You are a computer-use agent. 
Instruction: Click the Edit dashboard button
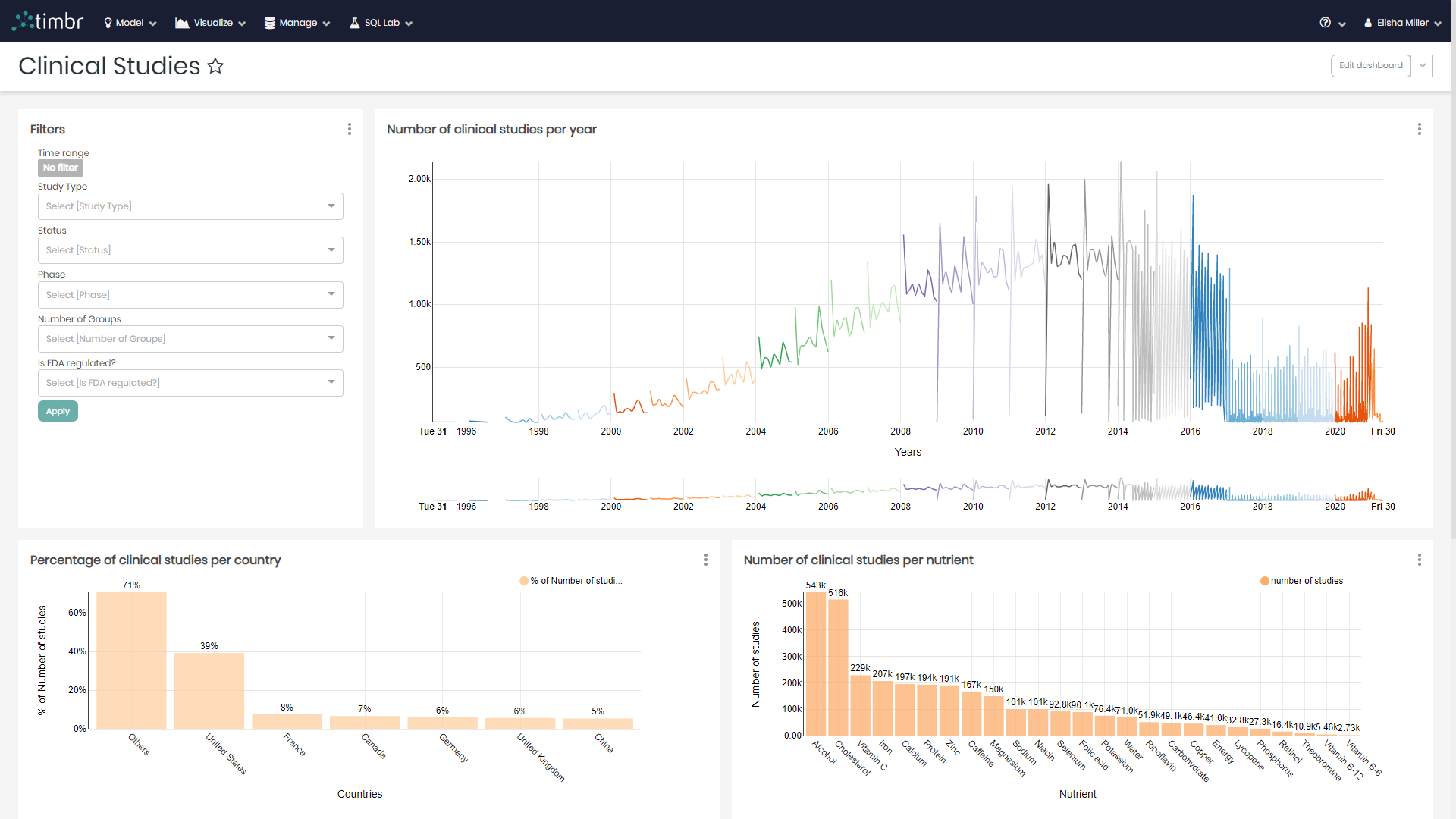point(1370,65)
